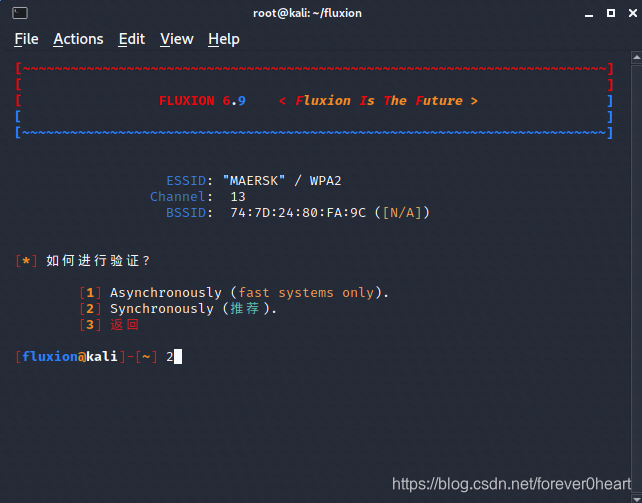Open the Edit menu

pos(131,39)
